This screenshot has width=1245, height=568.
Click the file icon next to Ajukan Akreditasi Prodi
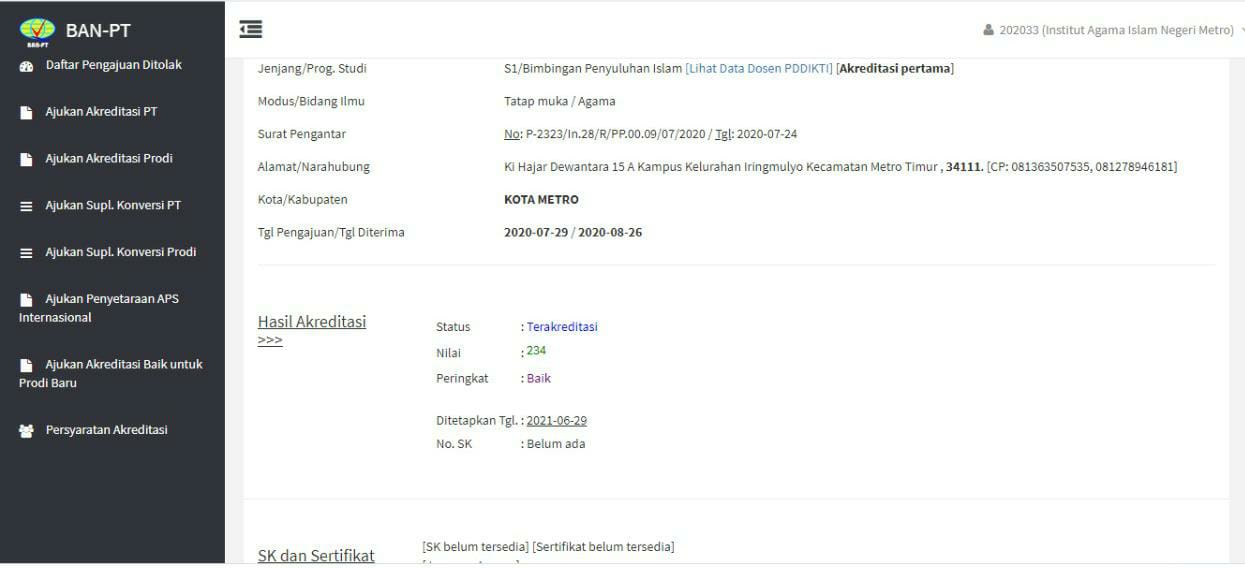pyautogui.click(x=27, y=159)
